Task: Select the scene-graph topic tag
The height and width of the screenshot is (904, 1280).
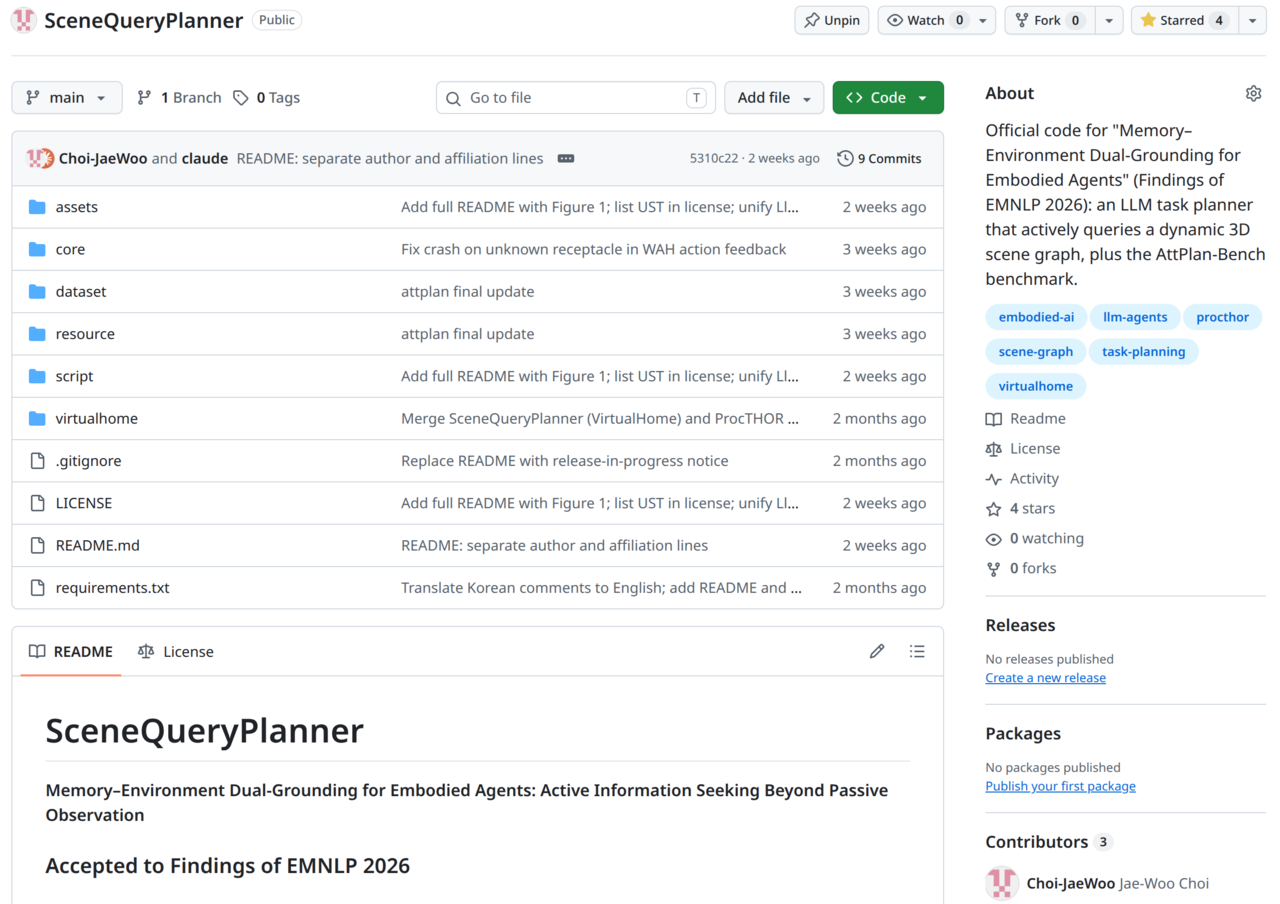Action: tap(1036, 351)
